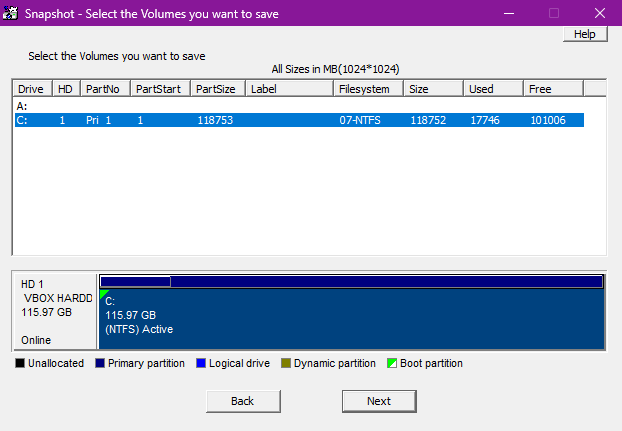Image resolution: width=622 pixels, height=431 pixels.
Task: Click the Back button
Action: (x=243, y=401)
